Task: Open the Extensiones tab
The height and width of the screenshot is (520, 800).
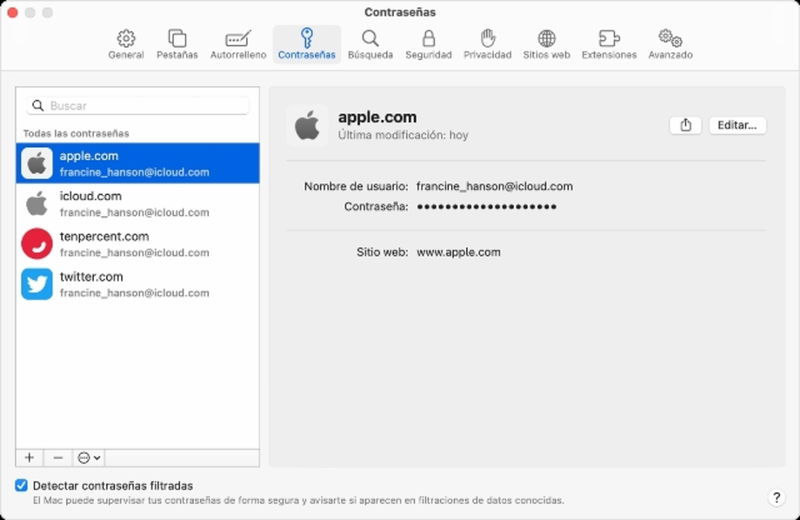Action: click(x=609, y=44)
